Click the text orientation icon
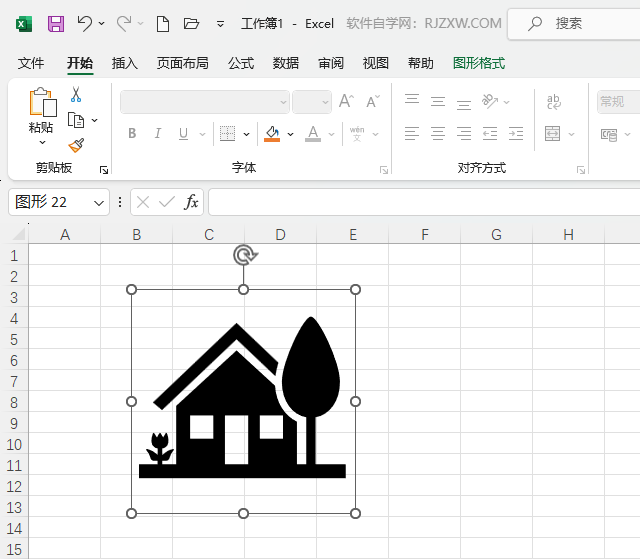Viewport: 640px width, 559px height. click(490, 101)
